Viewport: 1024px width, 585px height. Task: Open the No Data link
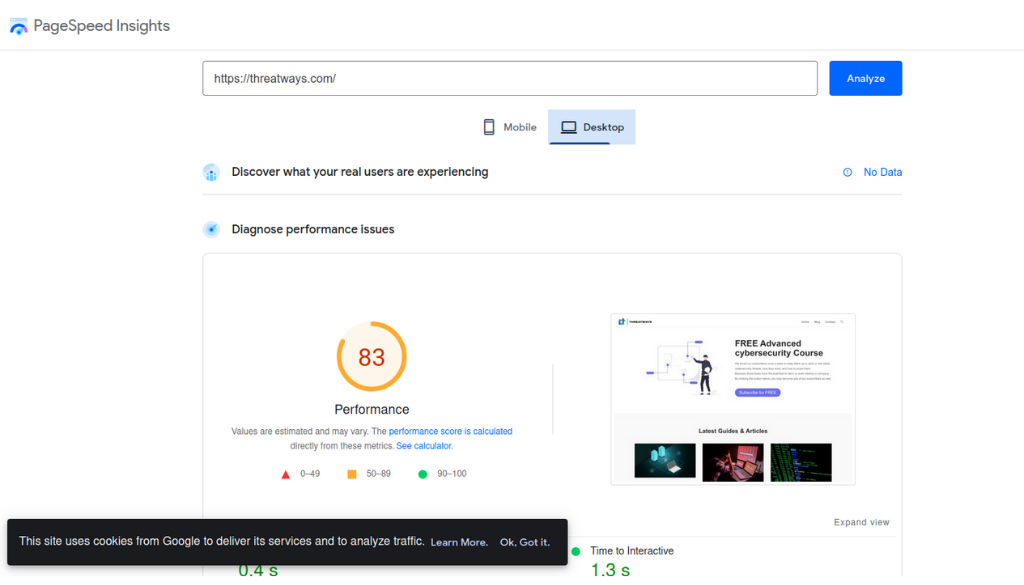[882, 172]
